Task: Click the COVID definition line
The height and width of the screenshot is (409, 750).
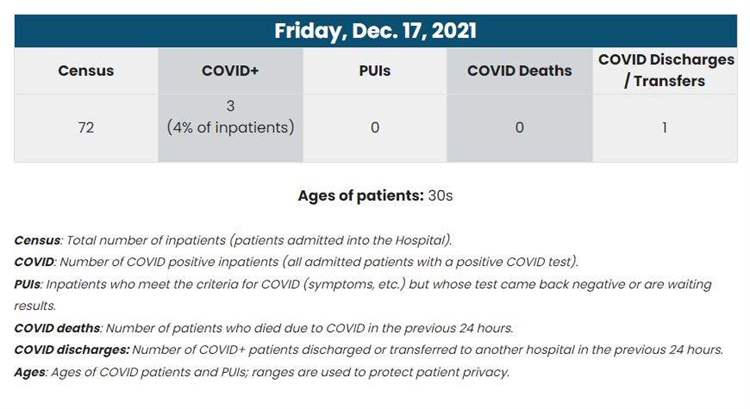Action: [x=296, y=262]
